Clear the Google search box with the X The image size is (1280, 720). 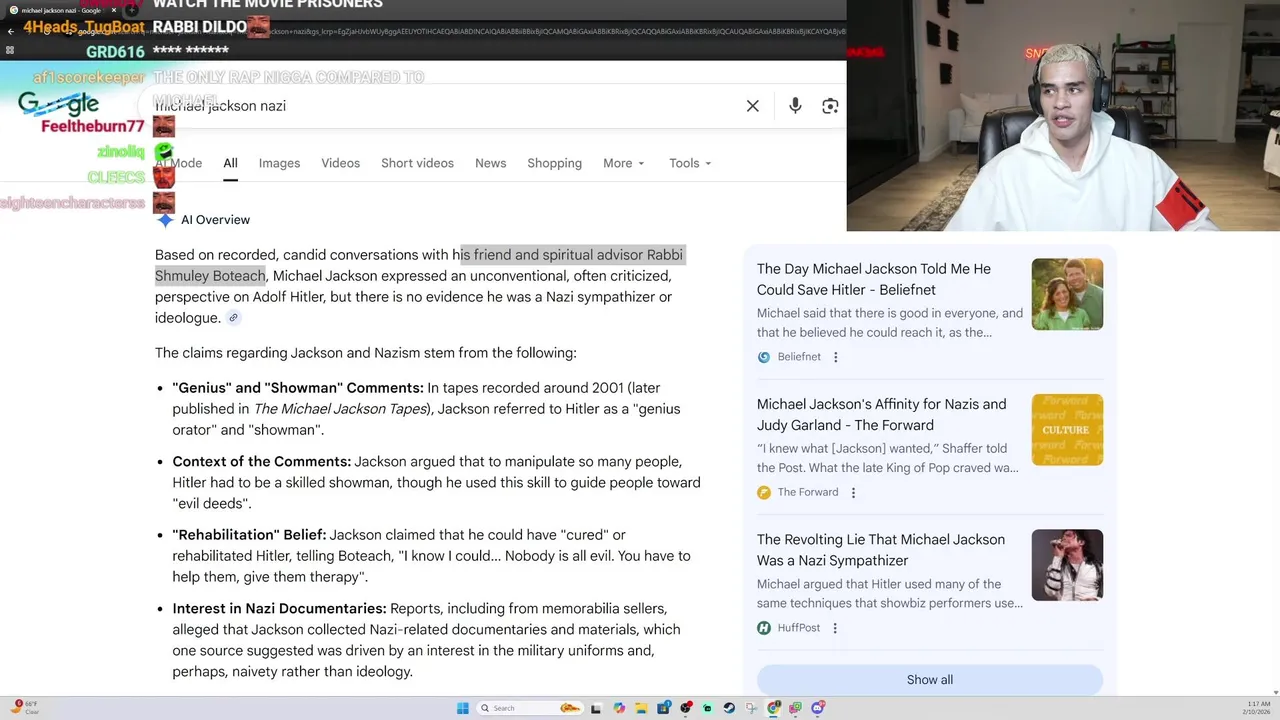point(753,106)
